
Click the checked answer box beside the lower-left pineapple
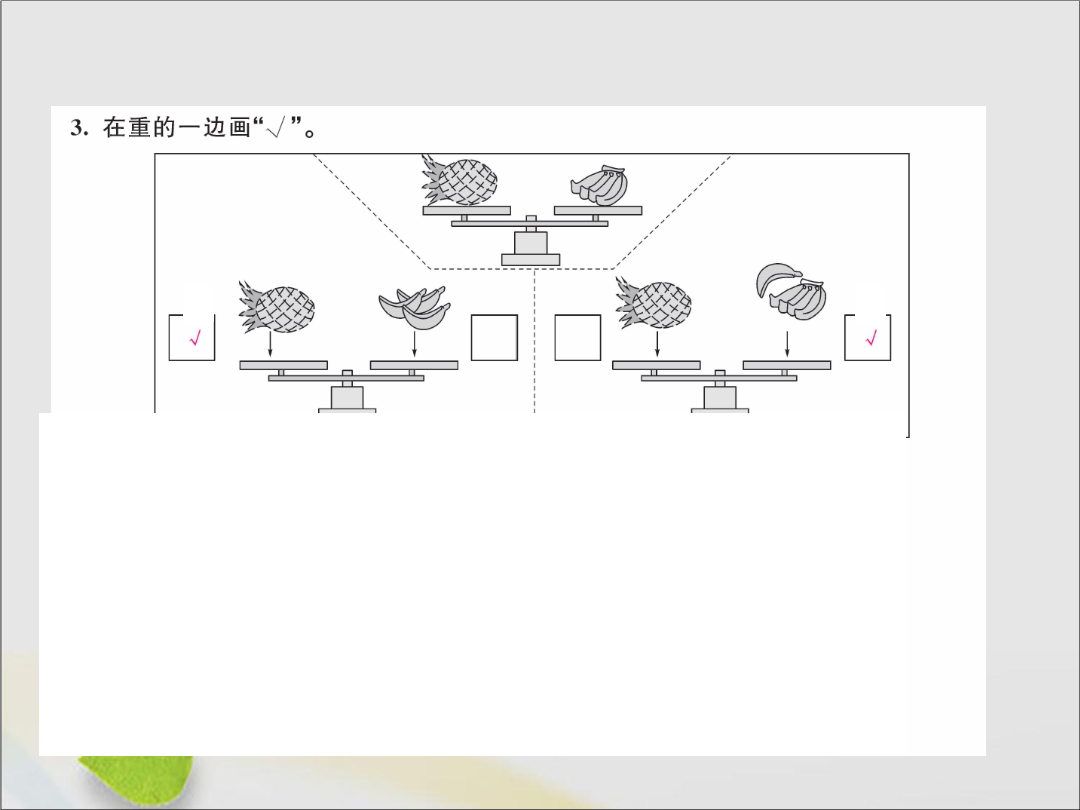[192, 338]
